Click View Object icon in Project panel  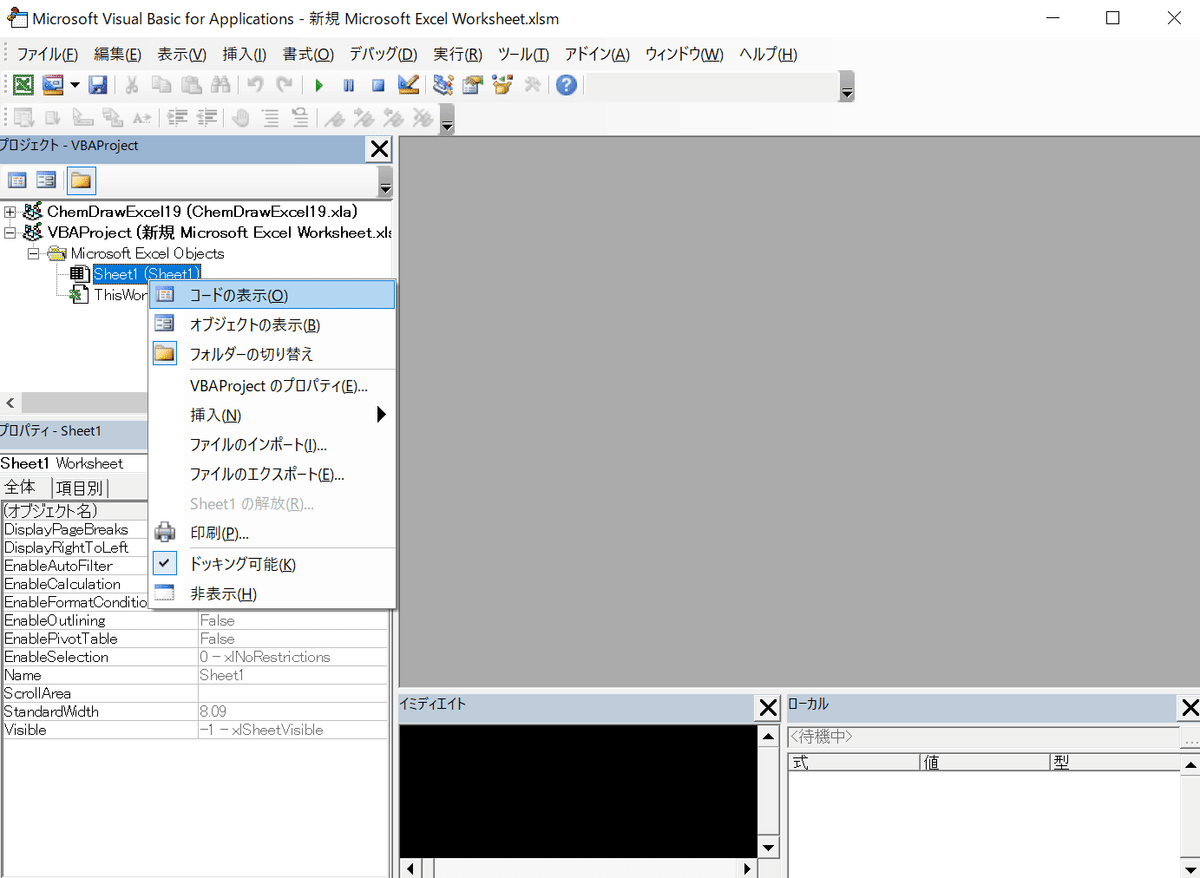click(46, 180)
